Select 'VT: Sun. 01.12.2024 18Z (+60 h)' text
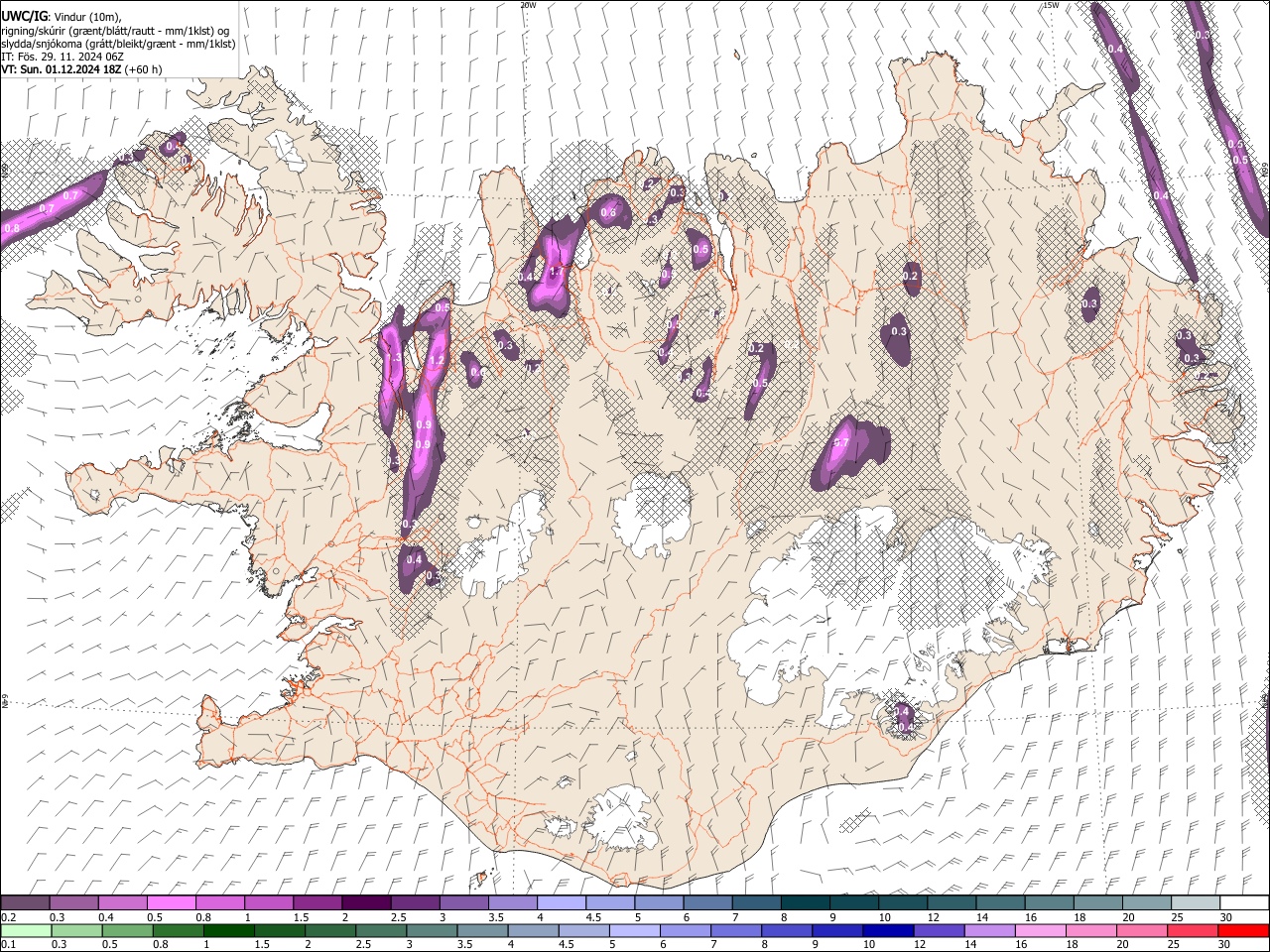 (x=81, y=69)
